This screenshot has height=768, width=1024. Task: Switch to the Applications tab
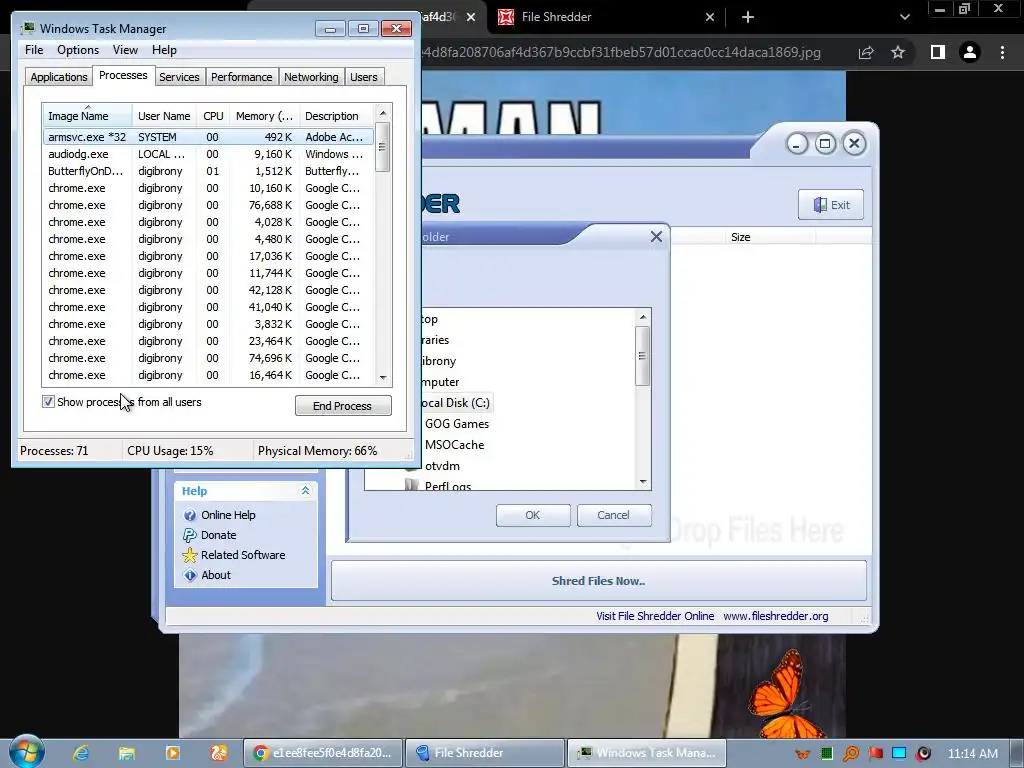click(59, 77)
